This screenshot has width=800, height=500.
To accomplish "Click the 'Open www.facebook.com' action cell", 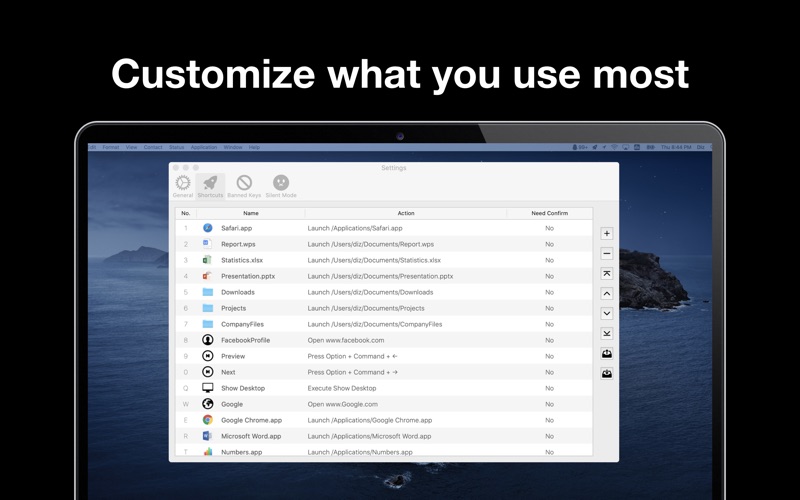I will pyautogui.click(x=346, y=340).
